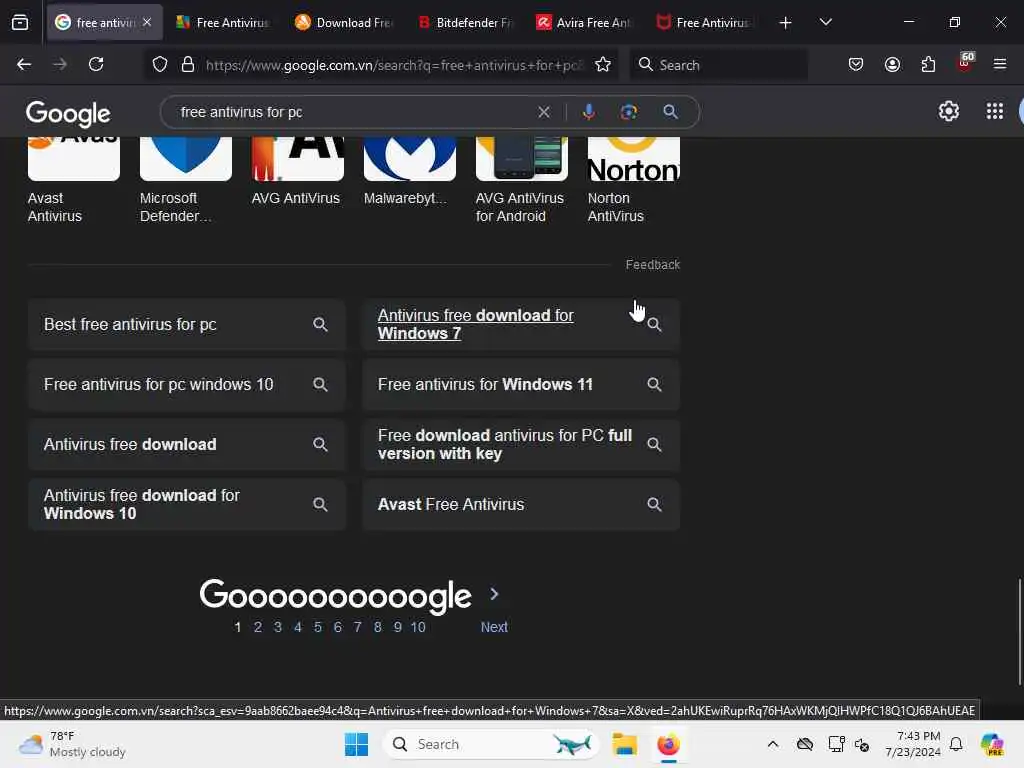1024x768 pixels.
Task: Bookmark this page with star icon
Action: click(x=603, y=65)
